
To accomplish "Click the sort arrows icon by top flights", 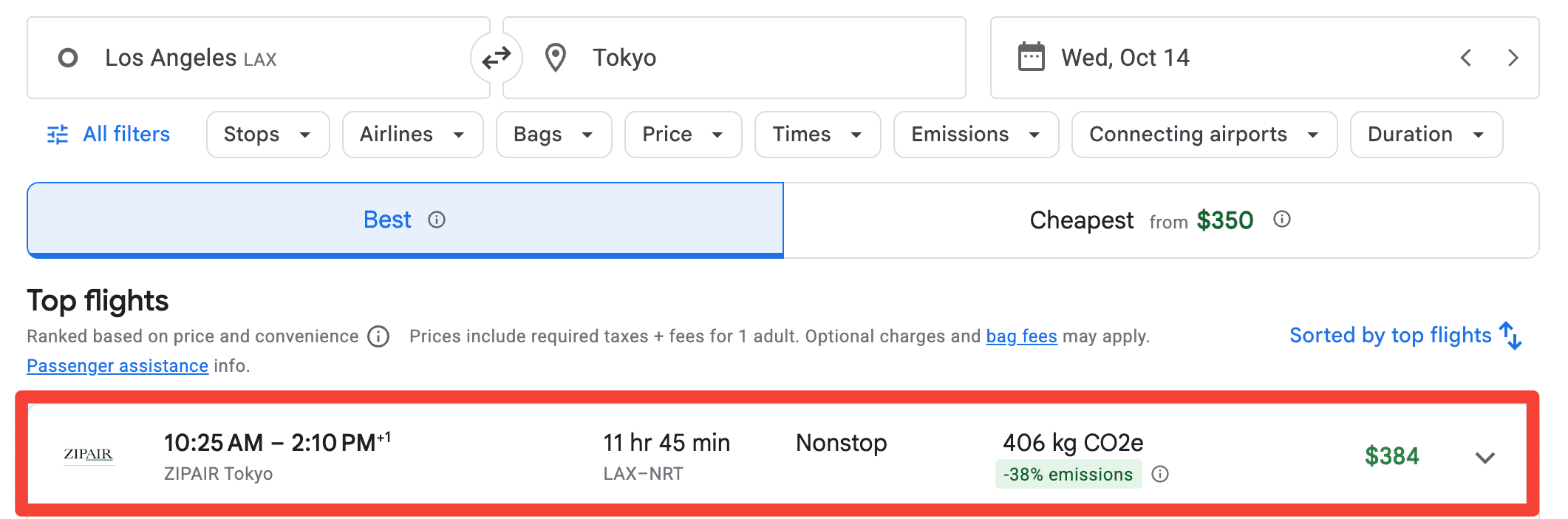I will coord(1510,336).
